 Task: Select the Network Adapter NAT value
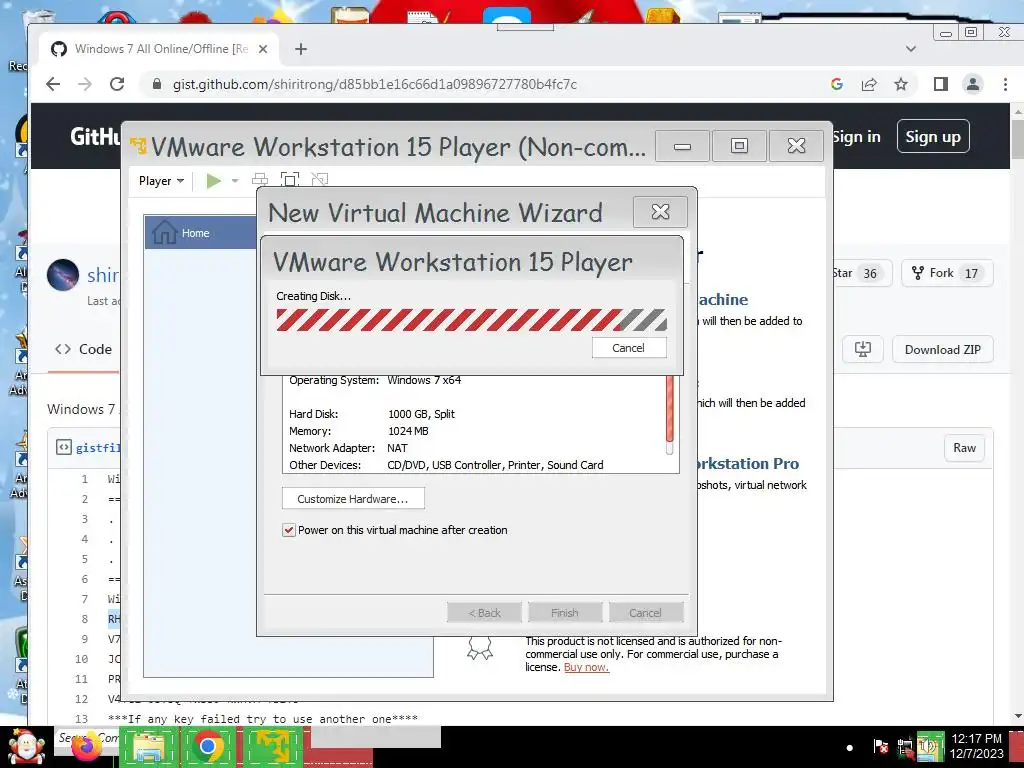tap(397, 448)
